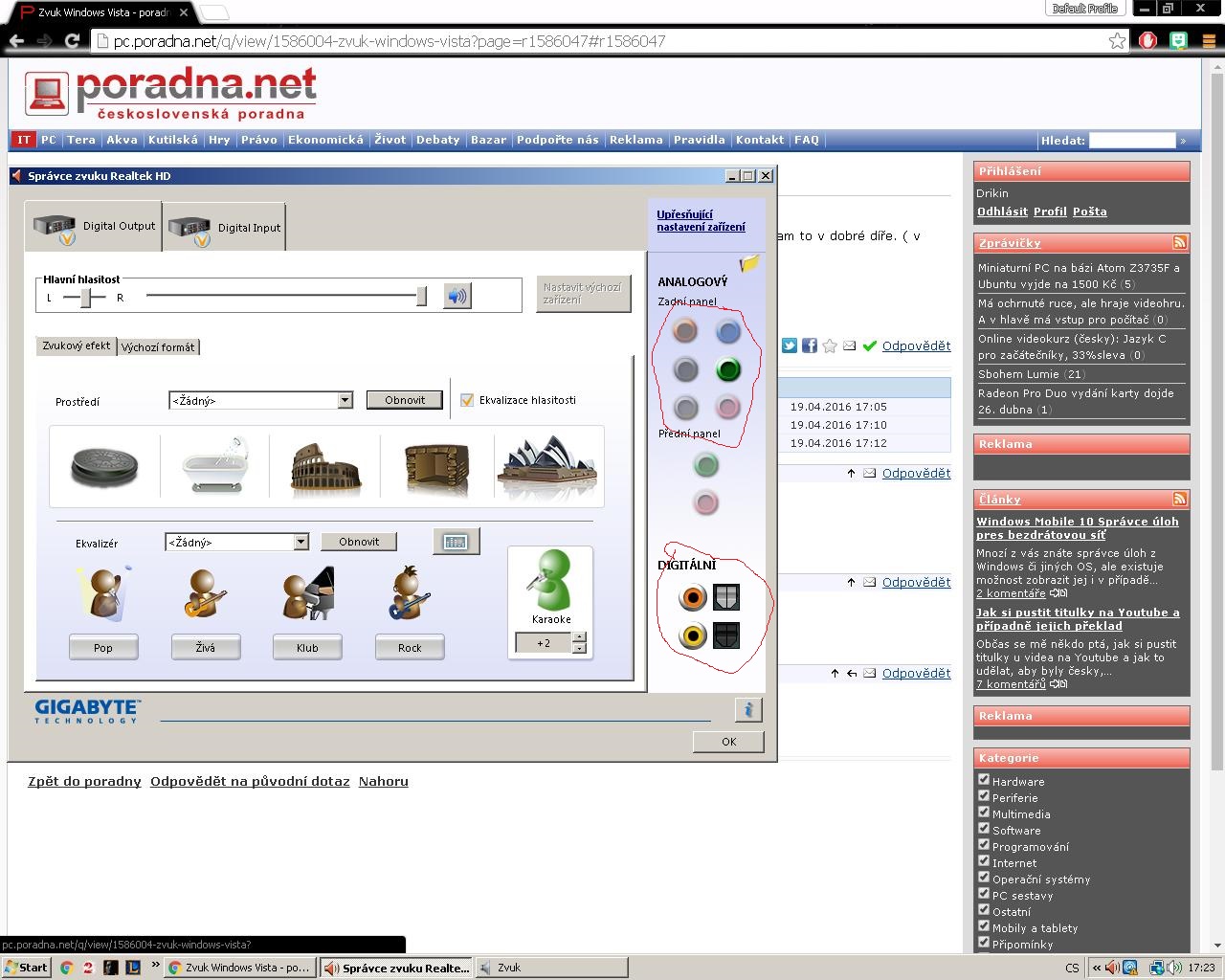Screen dimensions: 1225x980
Task: Open the Hry section in site menu
Action: pos(219,140)
